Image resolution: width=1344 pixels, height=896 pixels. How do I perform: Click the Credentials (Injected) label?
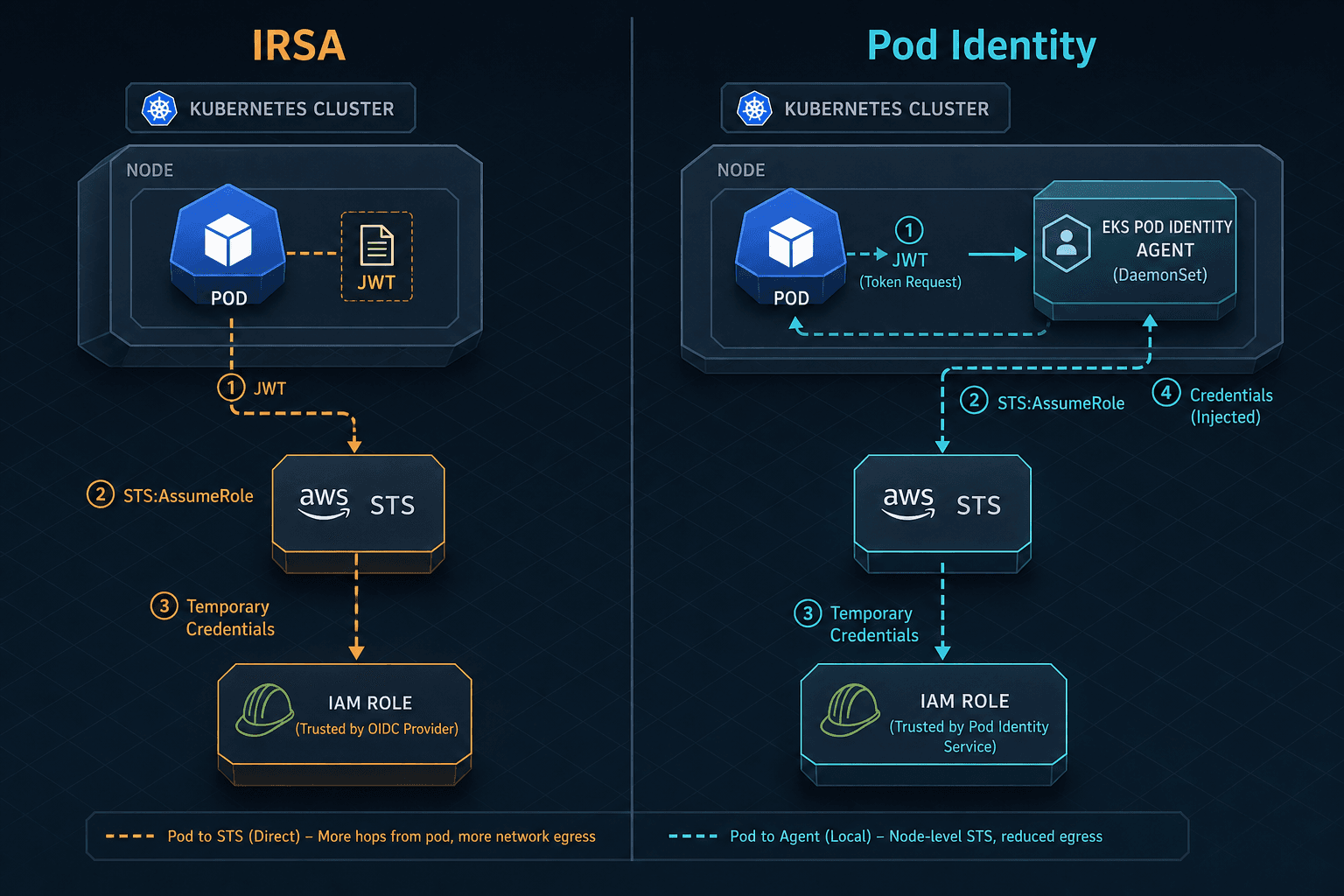1231,406
